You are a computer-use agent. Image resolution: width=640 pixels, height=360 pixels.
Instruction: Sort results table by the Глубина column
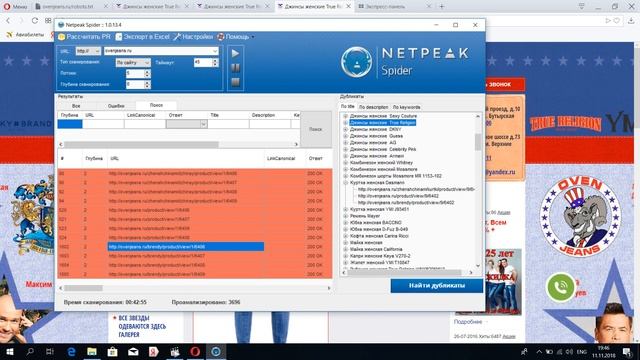pyautogui.click(x=94, y=158)
